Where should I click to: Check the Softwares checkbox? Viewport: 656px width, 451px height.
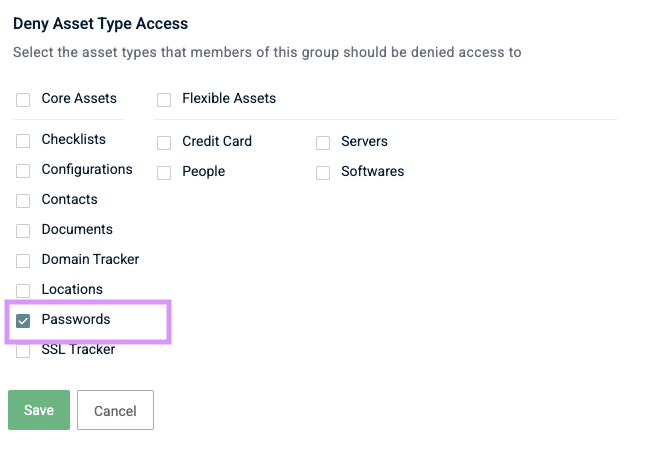[323, 173]
